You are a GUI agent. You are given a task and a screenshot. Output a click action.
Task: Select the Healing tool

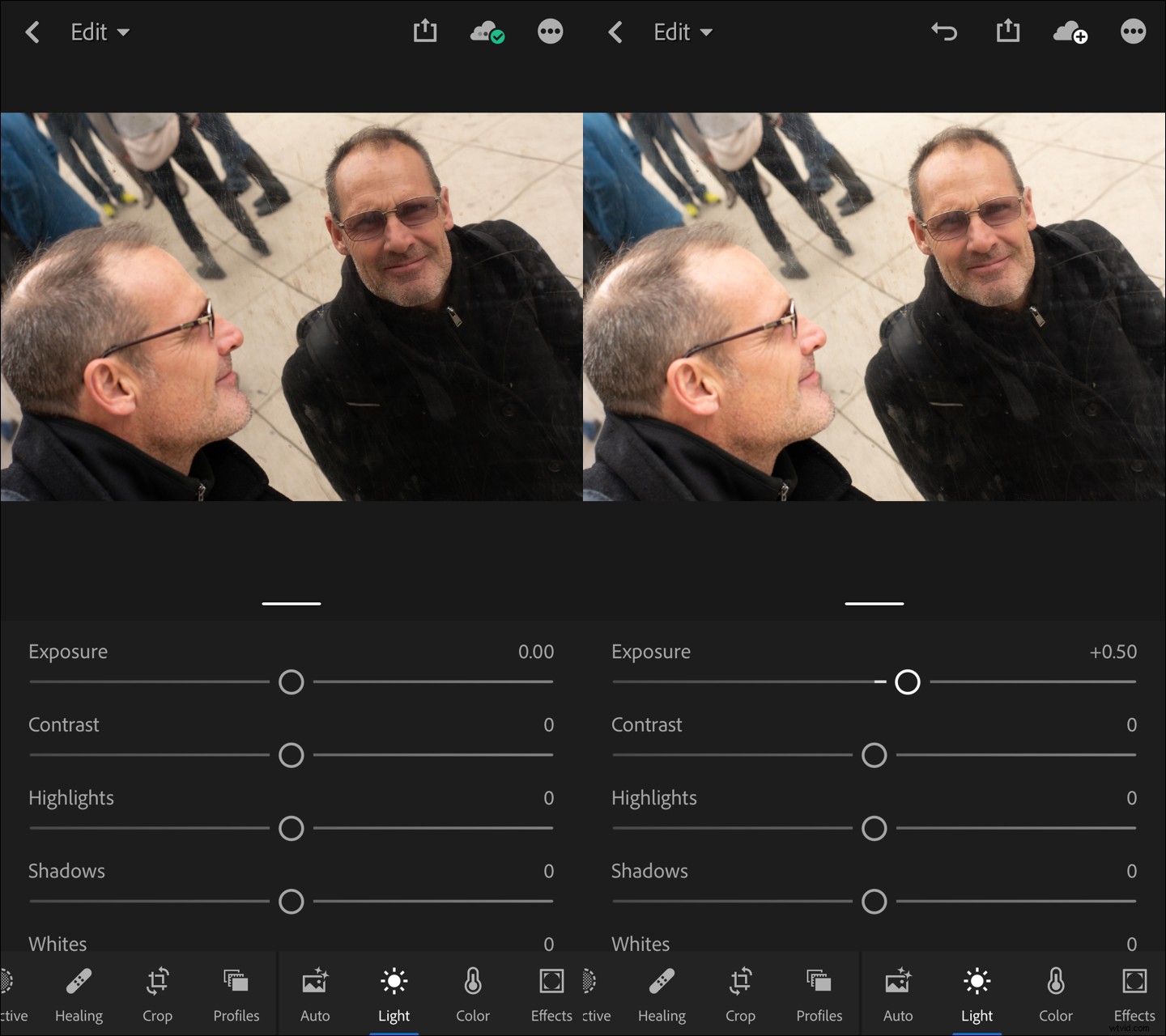(x=79, y=994)
